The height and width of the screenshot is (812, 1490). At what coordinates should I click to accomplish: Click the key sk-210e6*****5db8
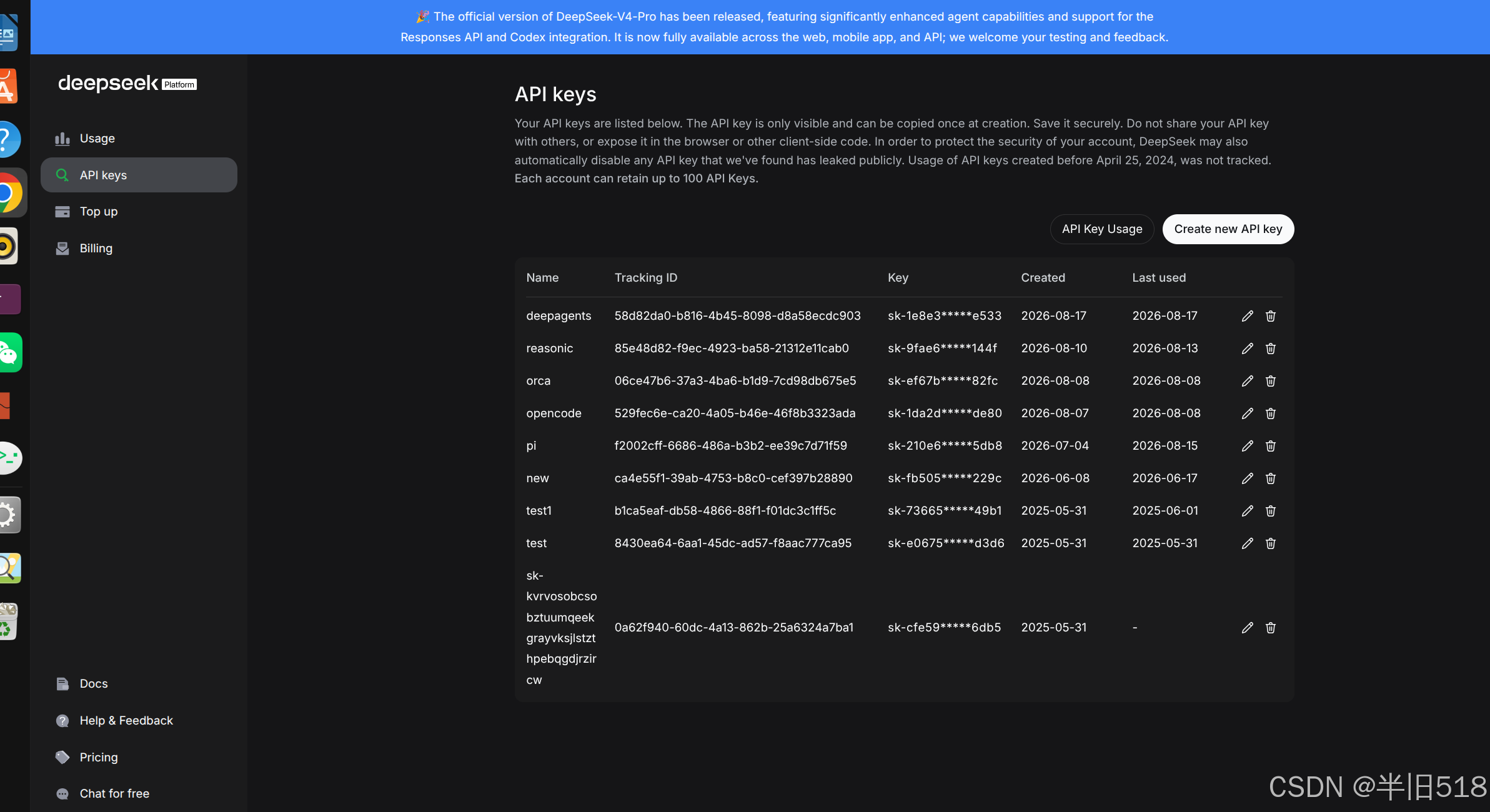(945, 446)
